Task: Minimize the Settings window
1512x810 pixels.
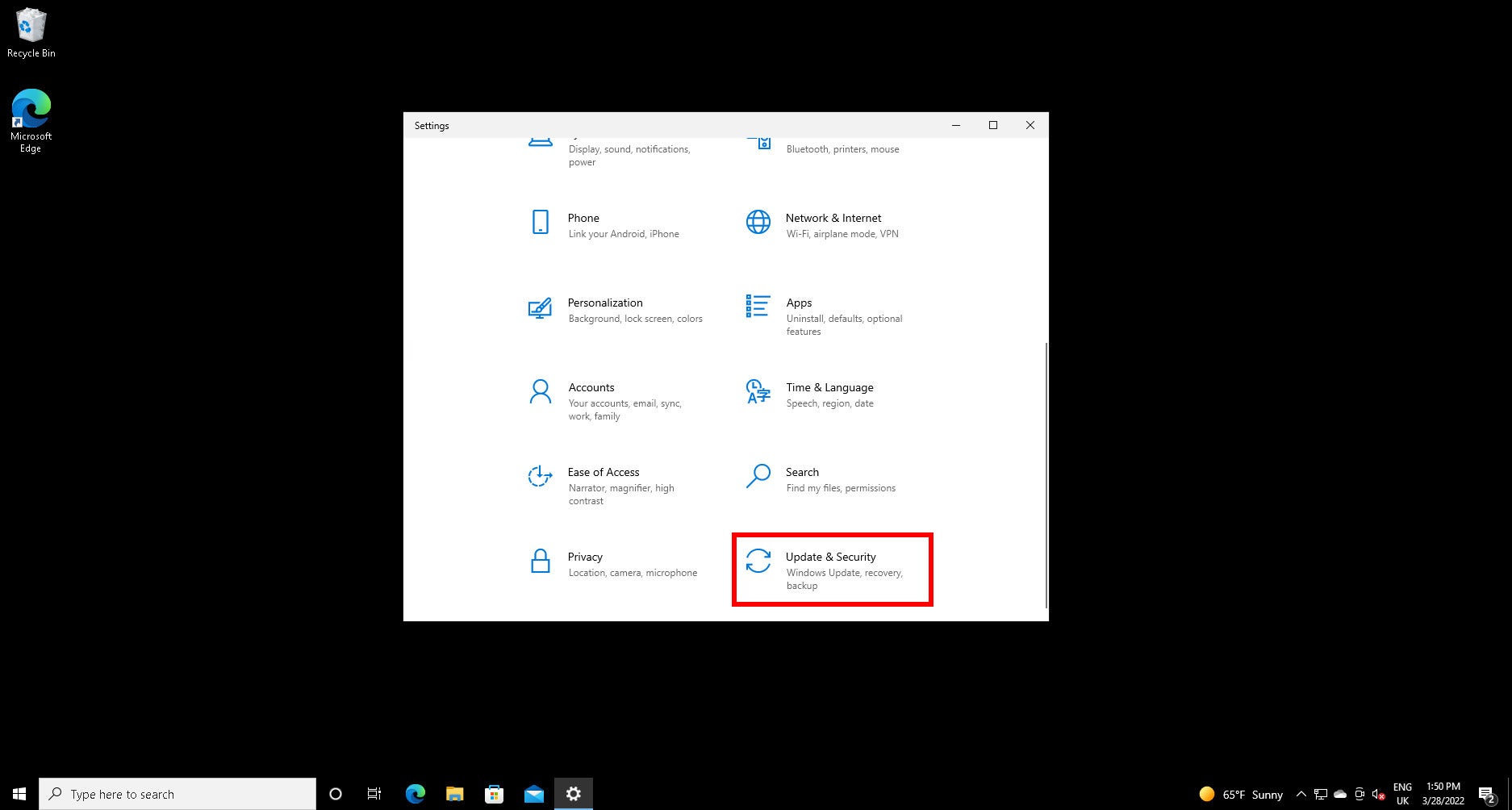Action: (x=956, y=125)
